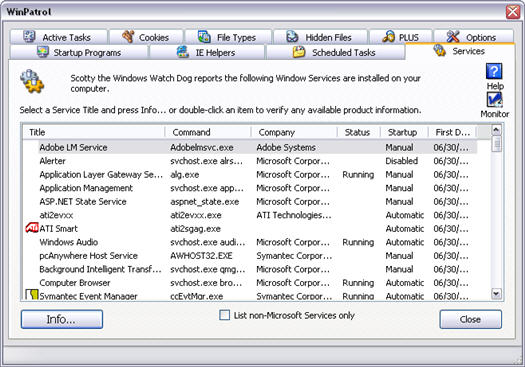Select the Windows Audio row
525x367 pixels.
[250, 242]
